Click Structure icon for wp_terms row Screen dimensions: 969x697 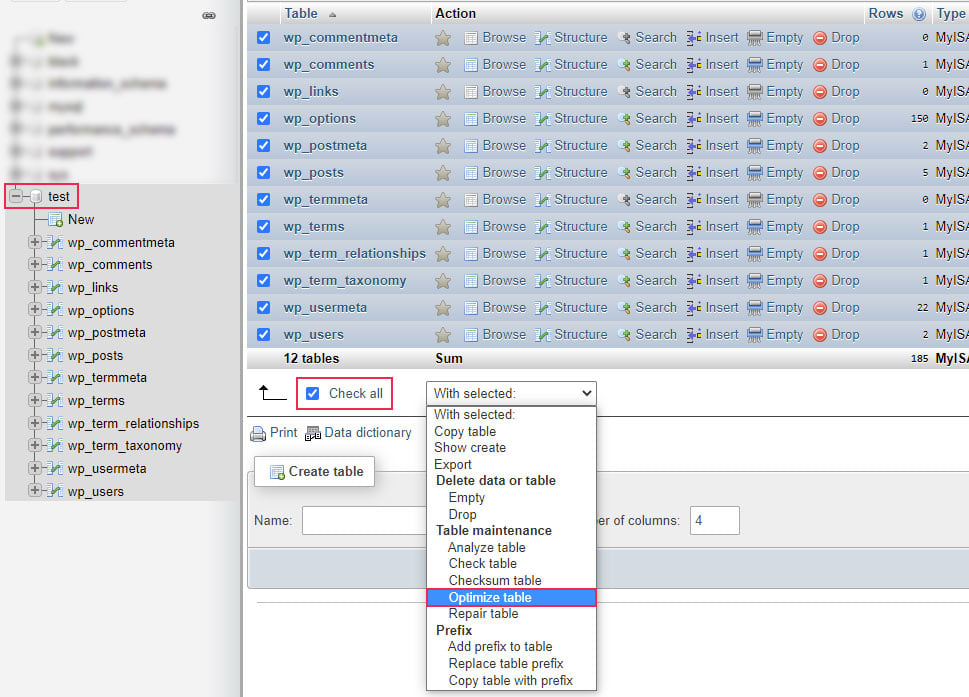[x=543, y=227]
